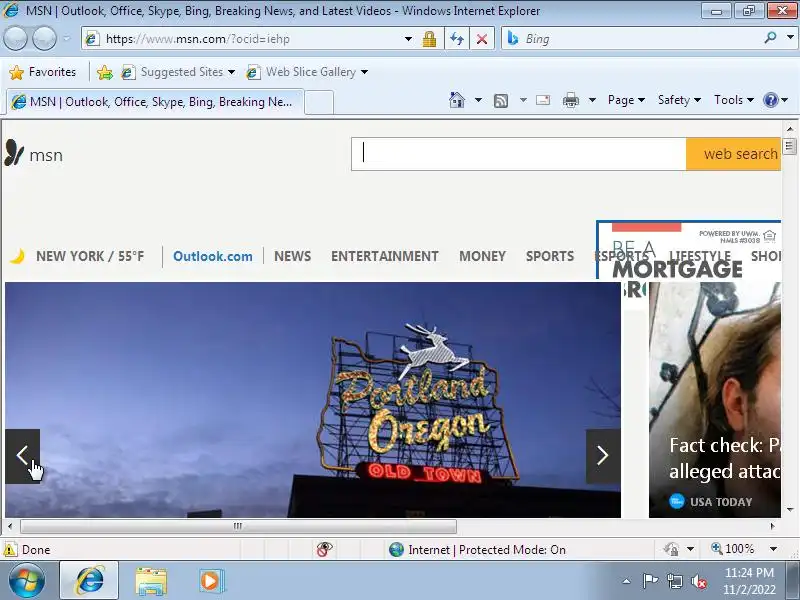Image resolution: width=800 pixels, height=600 pixels.
Task: Click the Action Center flag icon
Action: [x=650, y=581]
